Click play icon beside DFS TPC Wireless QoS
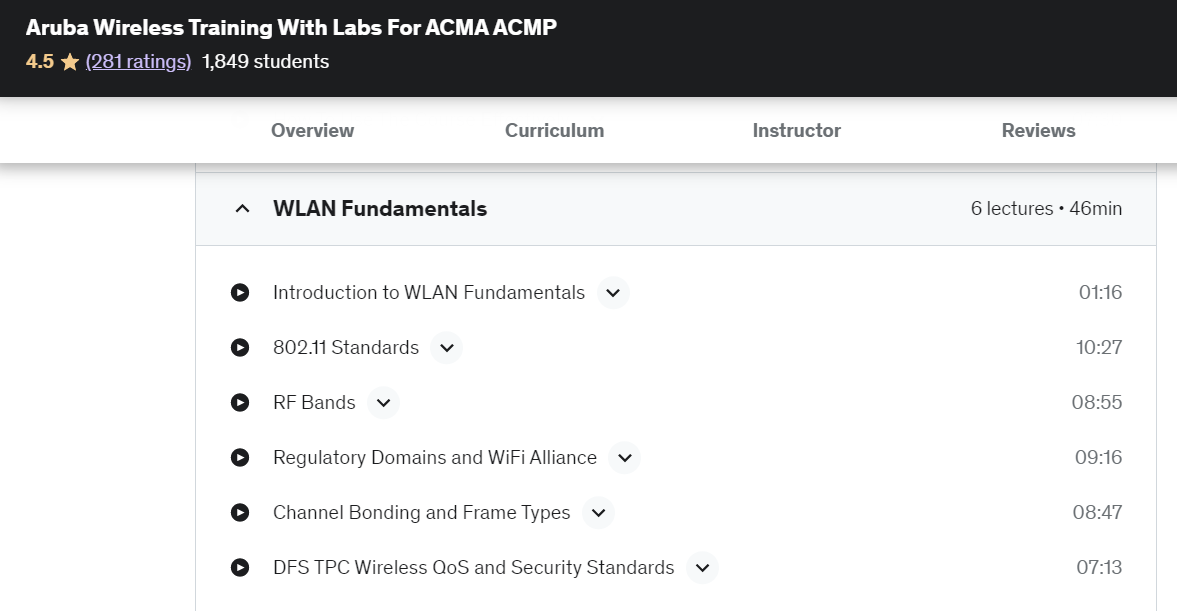 [x=240, y=568]
